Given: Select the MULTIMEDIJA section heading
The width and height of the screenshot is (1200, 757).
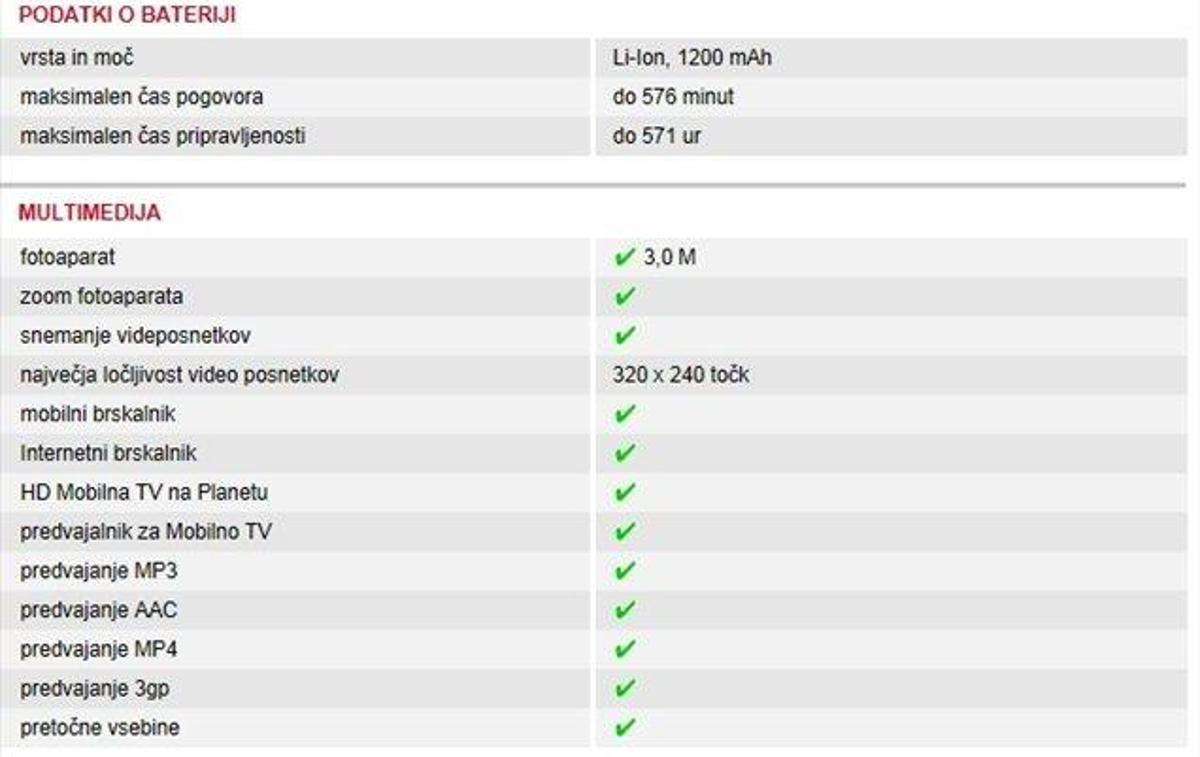Looking at the screenshot, I should pos(89,213).
